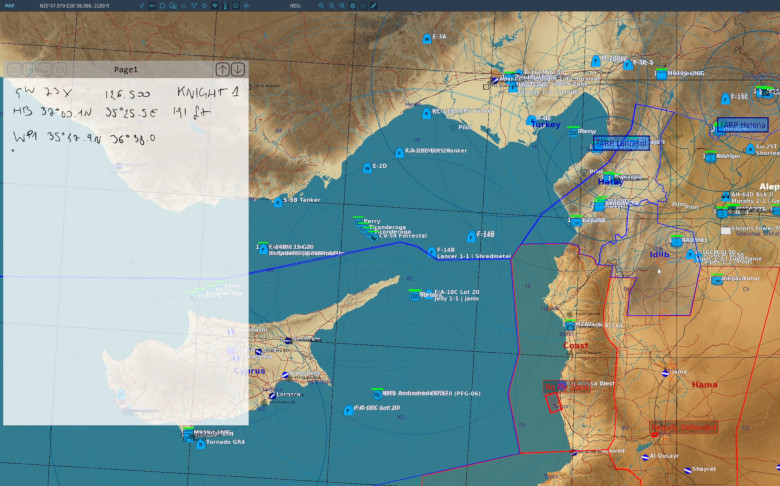Click the red Hama region label

coord(704,384)
